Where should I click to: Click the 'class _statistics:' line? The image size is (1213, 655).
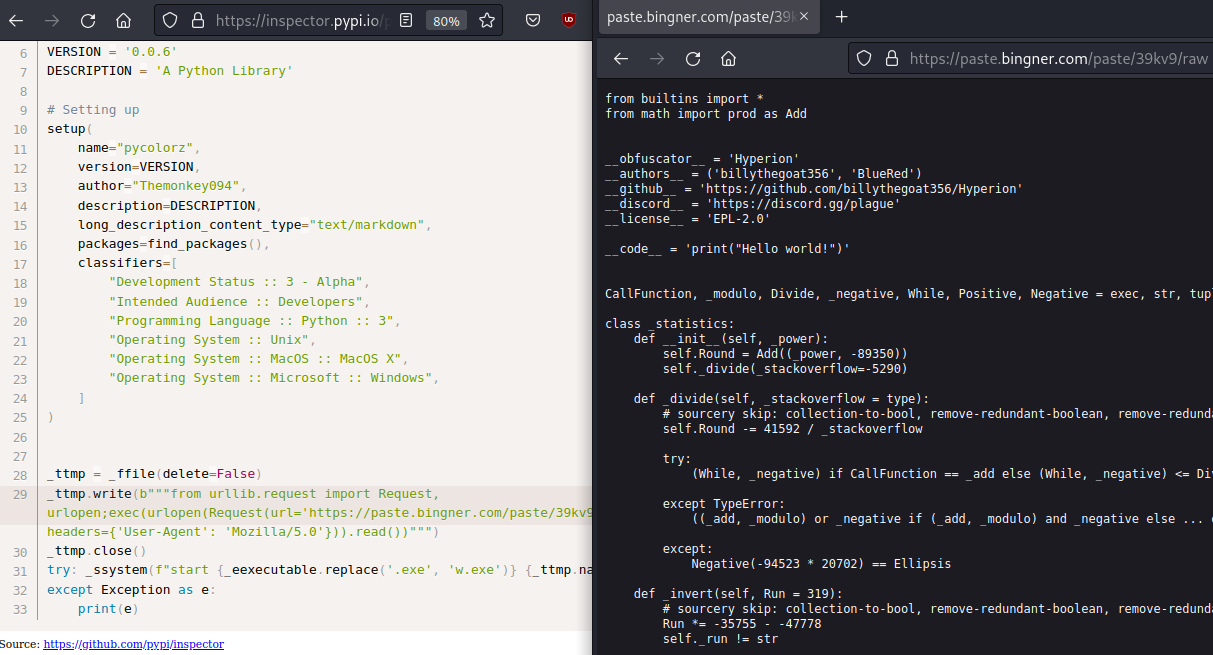tap(670, 324)
